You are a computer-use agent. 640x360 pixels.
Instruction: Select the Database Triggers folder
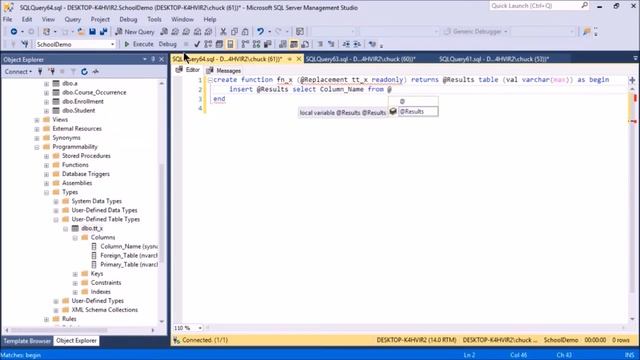pyautogui.click(x=81, y=174)
